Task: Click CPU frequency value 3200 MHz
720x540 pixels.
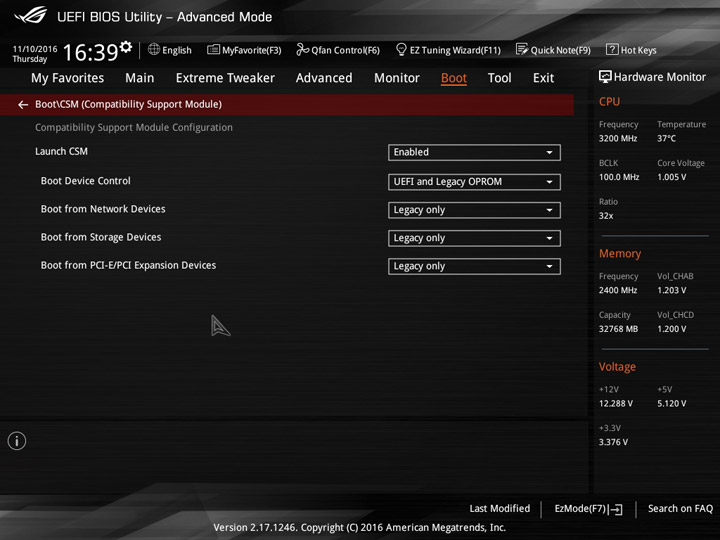Action: [x=618, y=138]
